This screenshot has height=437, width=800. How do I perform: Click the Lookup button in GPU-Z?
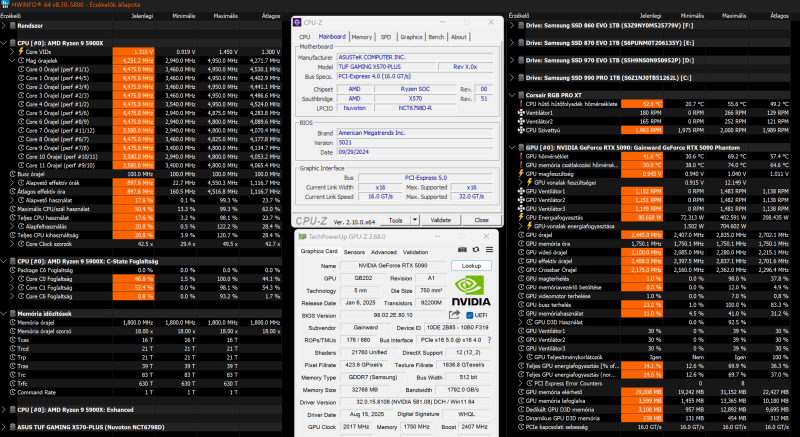click(471, 266)
